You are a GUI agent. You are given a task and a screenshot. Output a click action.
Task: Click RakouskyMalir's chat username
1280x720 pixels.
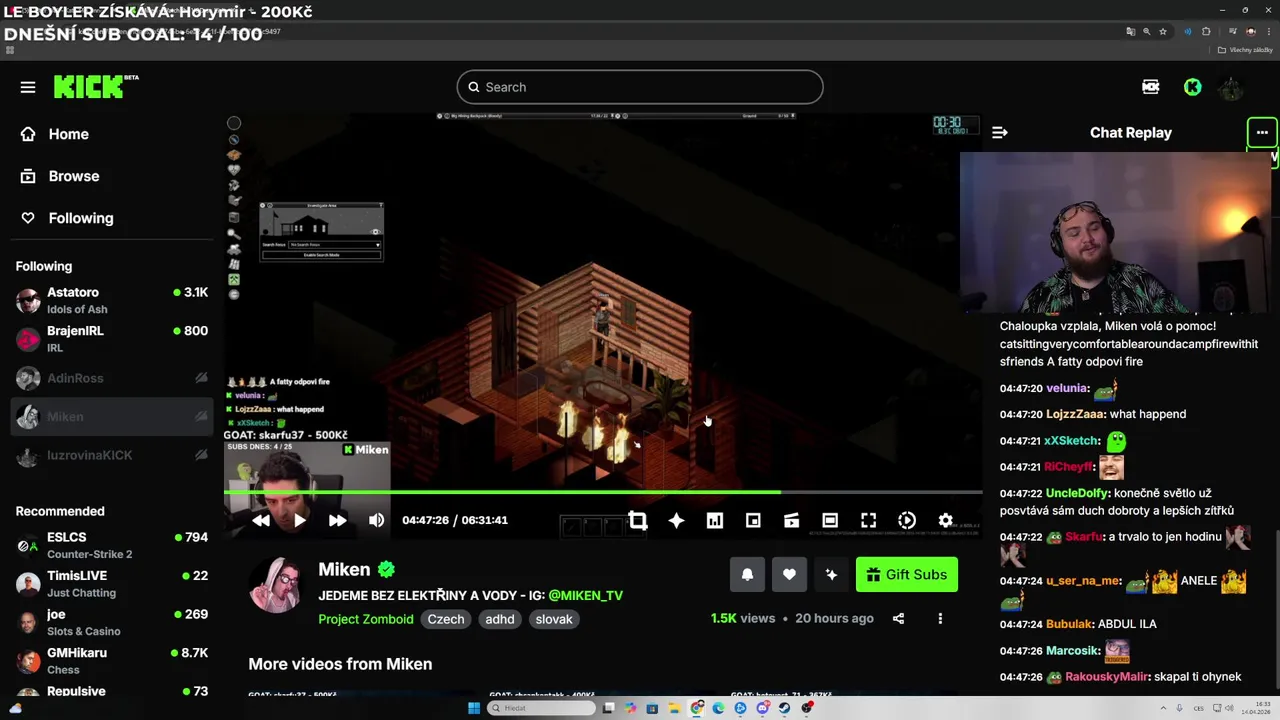click(1107, 677)
